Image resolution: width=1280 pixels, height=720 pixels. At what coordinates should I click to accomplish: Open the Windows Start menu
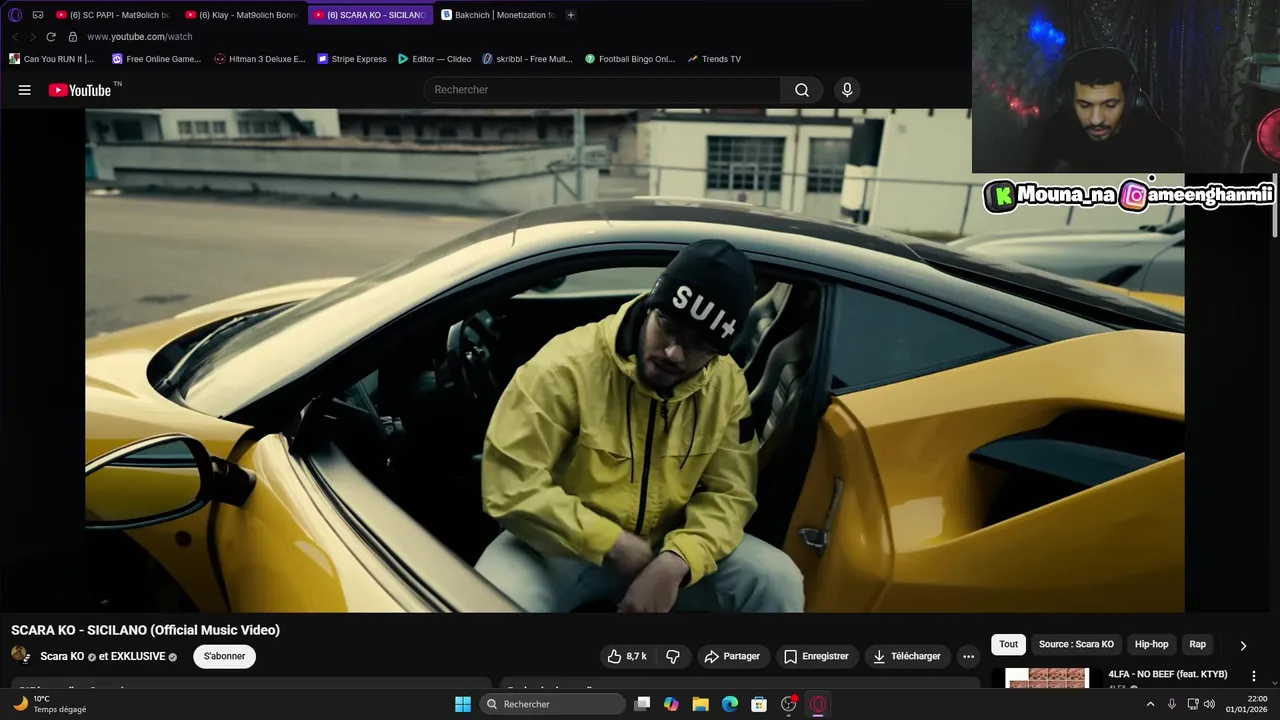click(x=463, y=704)
